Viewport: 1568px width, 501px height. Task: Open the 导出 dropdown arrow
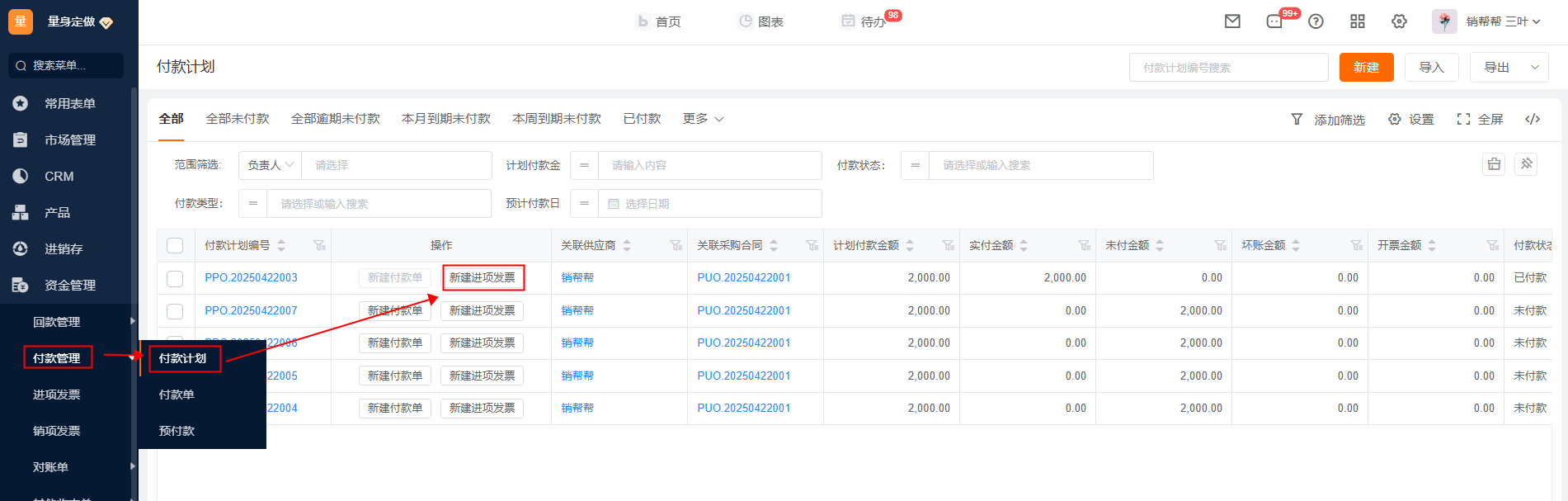pos(1535,68)
